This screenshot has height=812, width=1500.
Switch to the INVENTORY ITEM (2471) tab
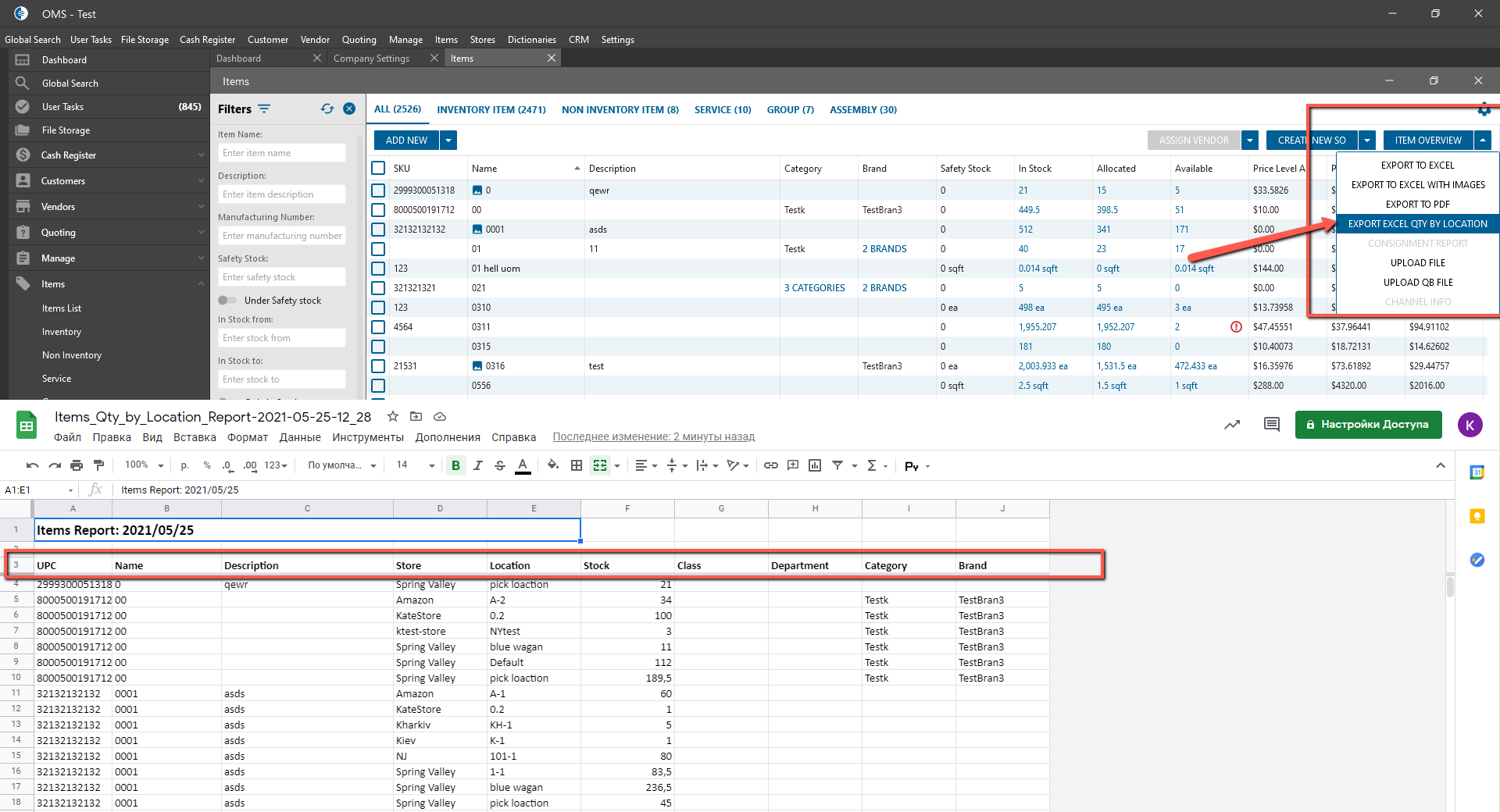point(491,110)
